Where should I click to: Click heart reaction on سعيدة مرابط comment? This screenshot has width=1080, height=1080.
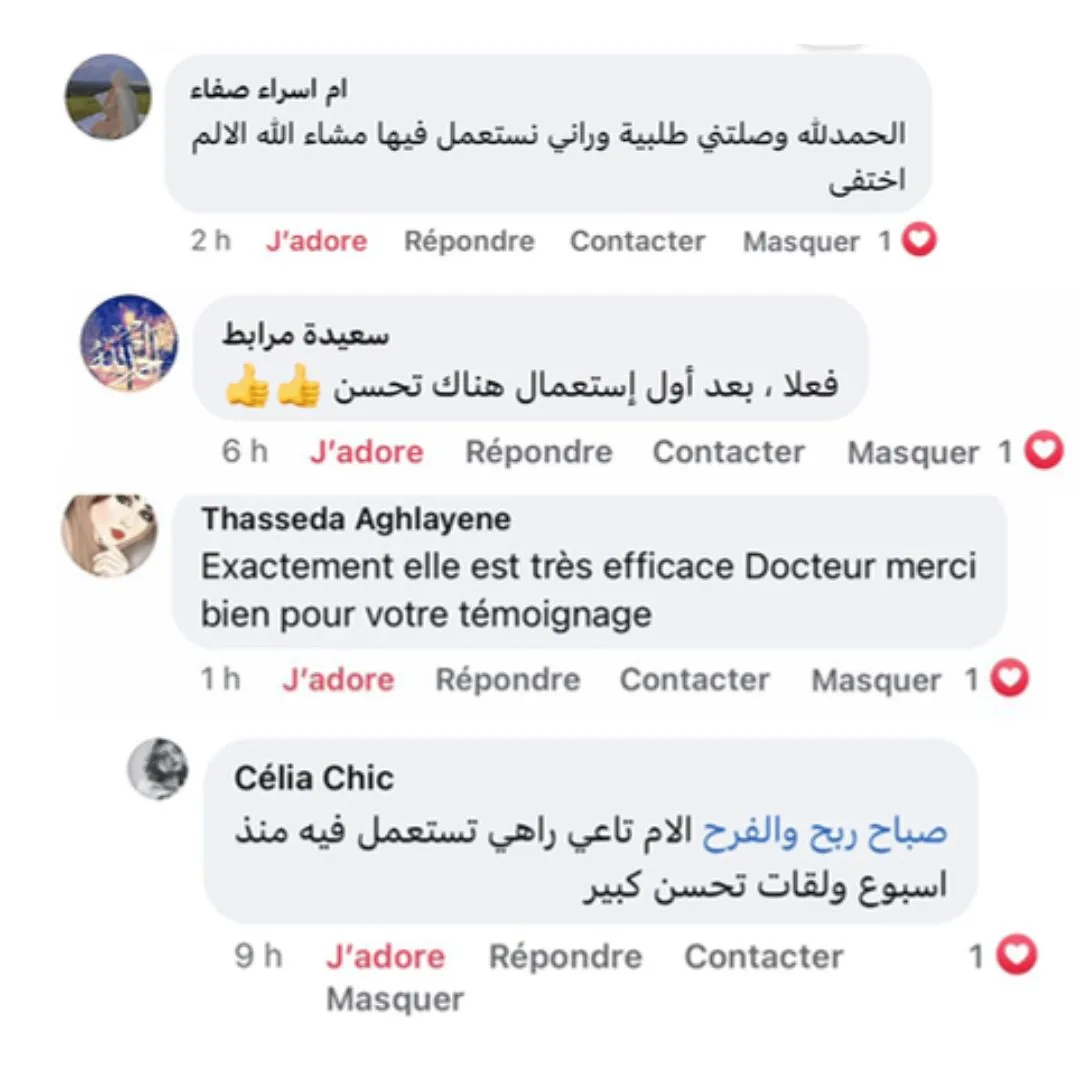click(x=1044, y=450)
